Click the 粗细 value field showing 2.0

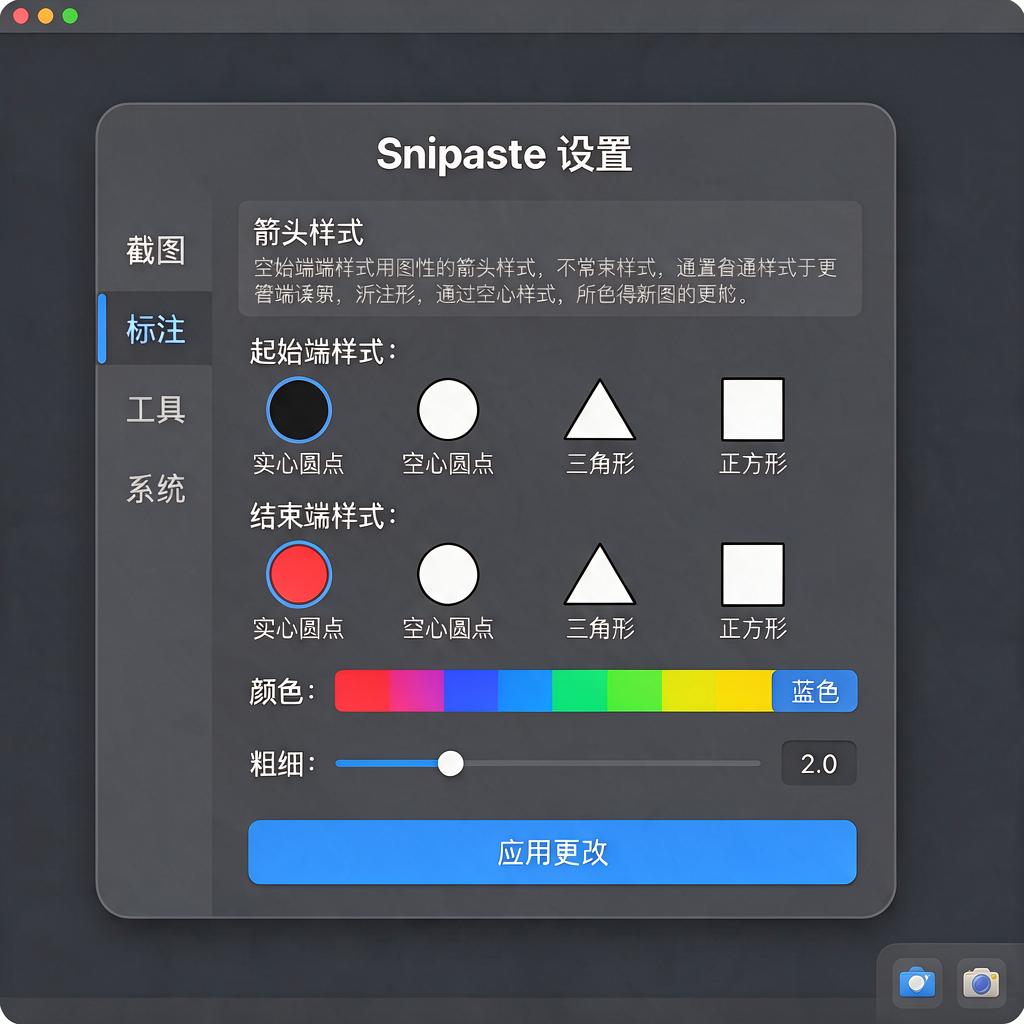(819, 763)
